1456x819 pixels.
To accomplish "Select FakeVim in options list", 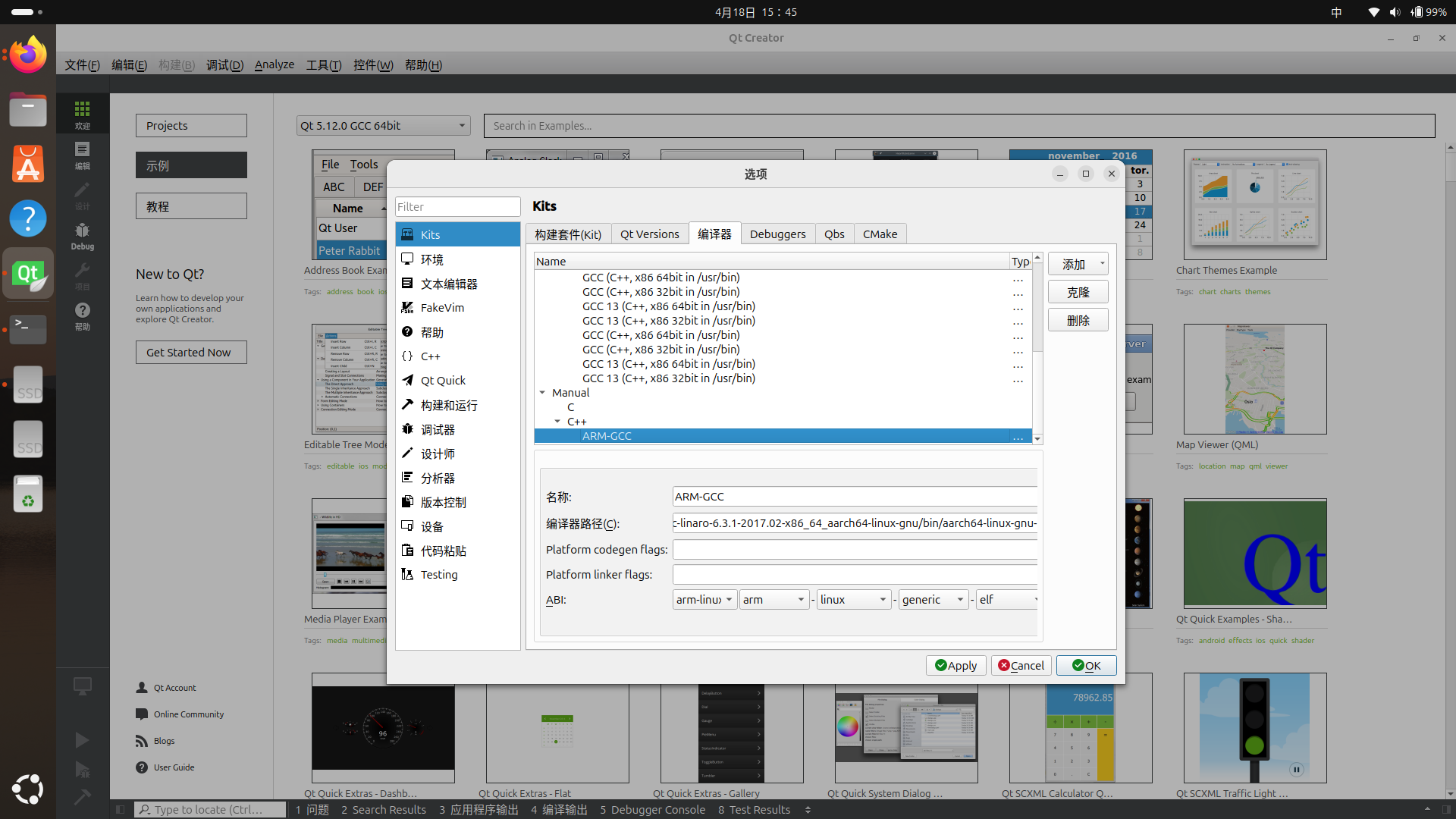I will [442, 308].
